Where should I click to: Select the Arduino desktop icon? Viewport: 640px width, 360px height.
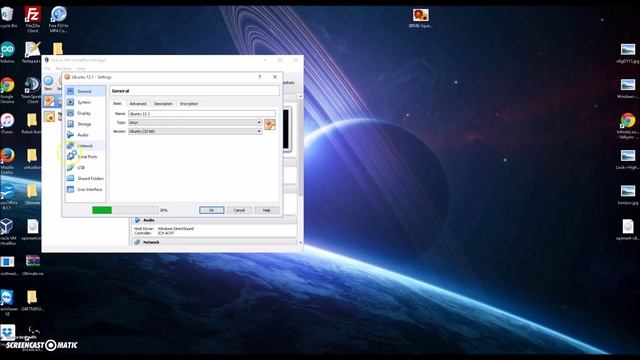pyautogui.click(x=7, y=52)
